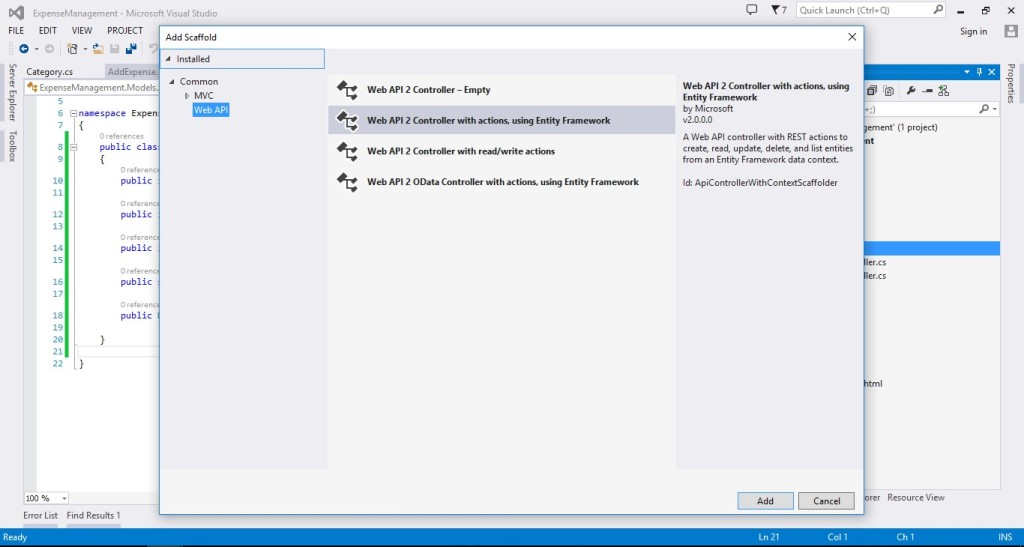Close the Add Scaffold dialog

coord(852,37)
